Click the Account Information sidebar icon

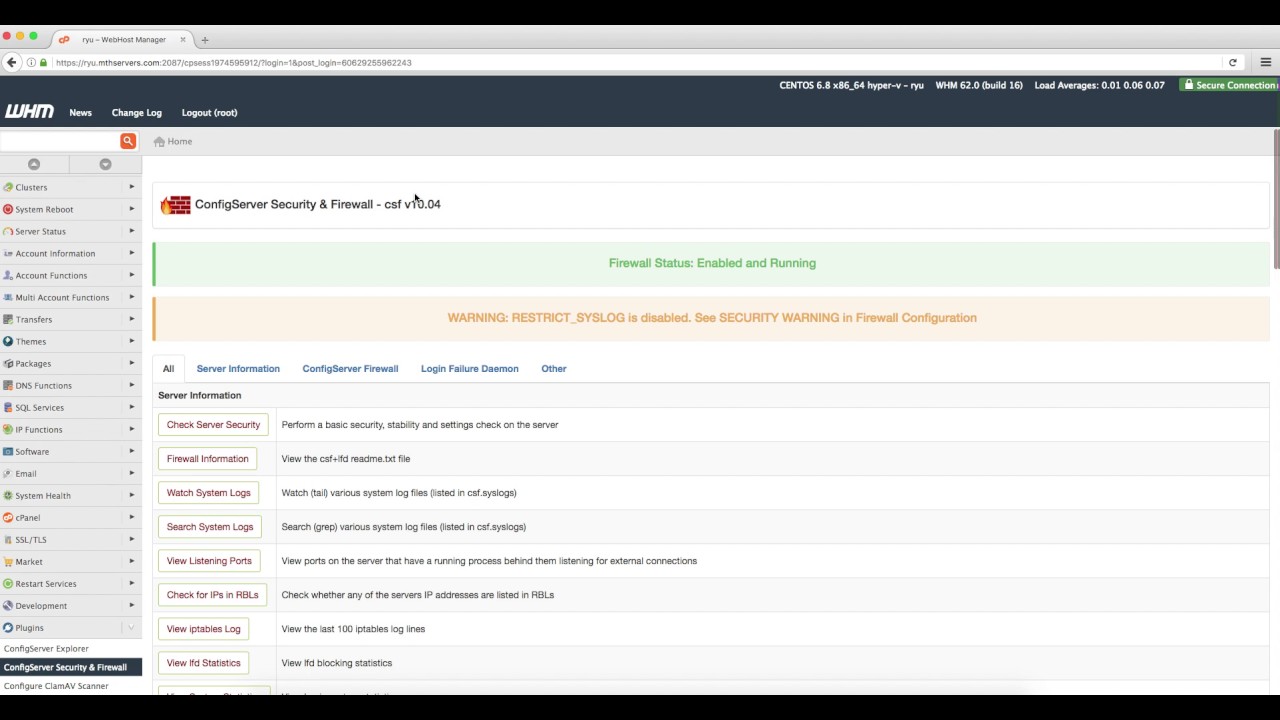(8, 253)
